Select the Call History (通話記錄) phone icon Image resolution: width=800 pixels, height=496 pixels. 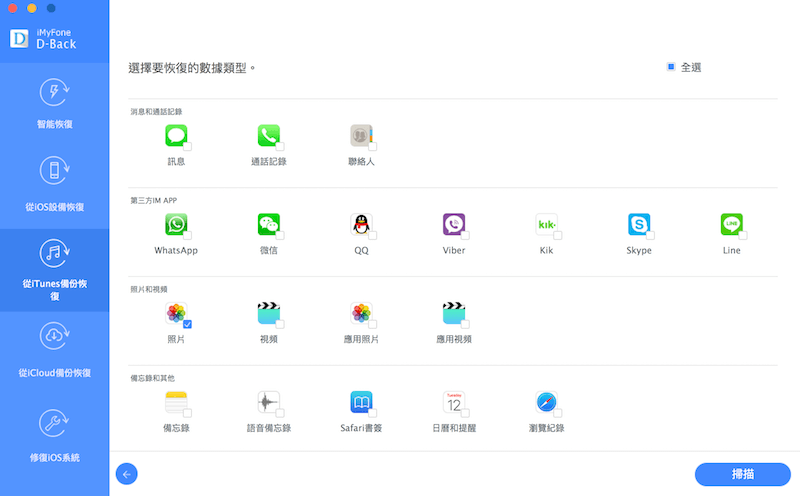268,135
